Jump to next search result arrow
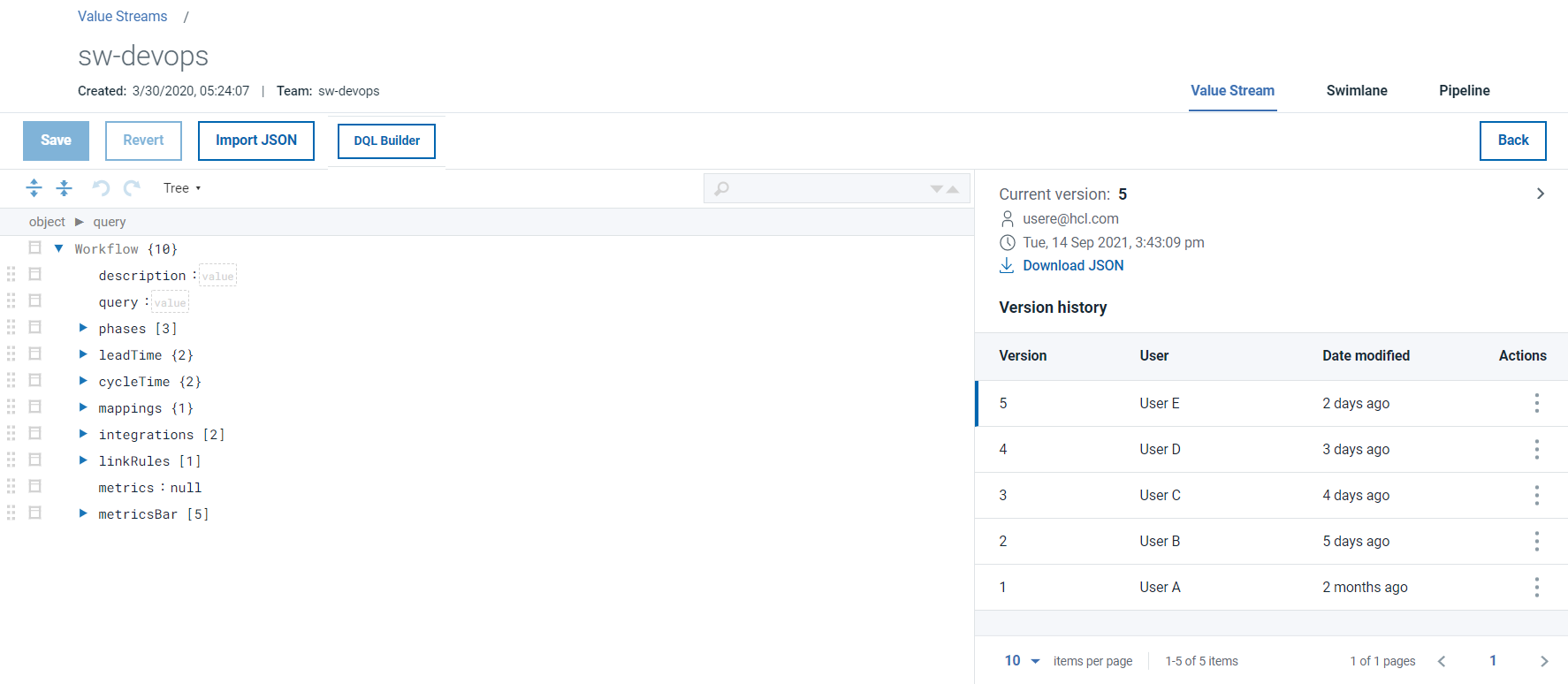The image size is (1568, 684). pos(937,188)
